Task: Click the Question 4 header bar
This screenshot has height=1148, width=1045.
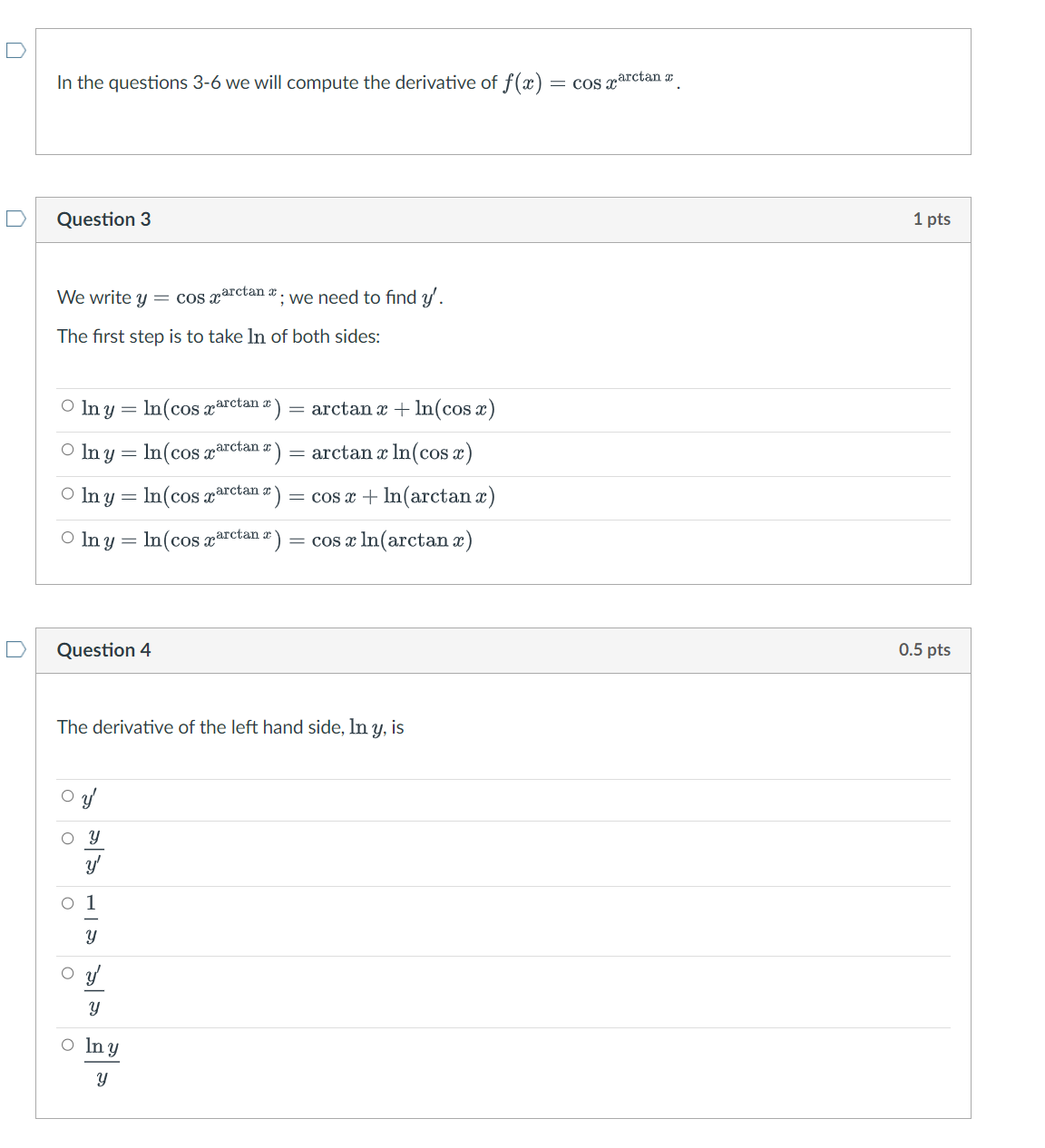Action: (x=104, y=649)
